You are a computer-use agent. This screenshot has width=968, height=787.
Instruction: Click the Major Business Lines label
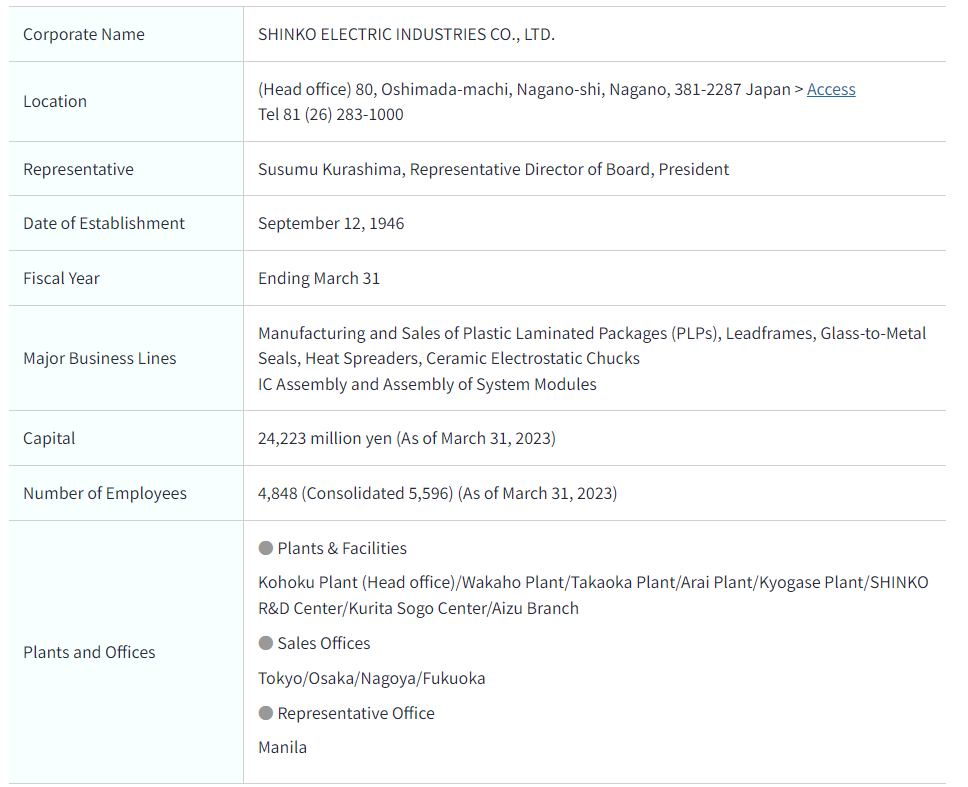click(x=99, y=359)
